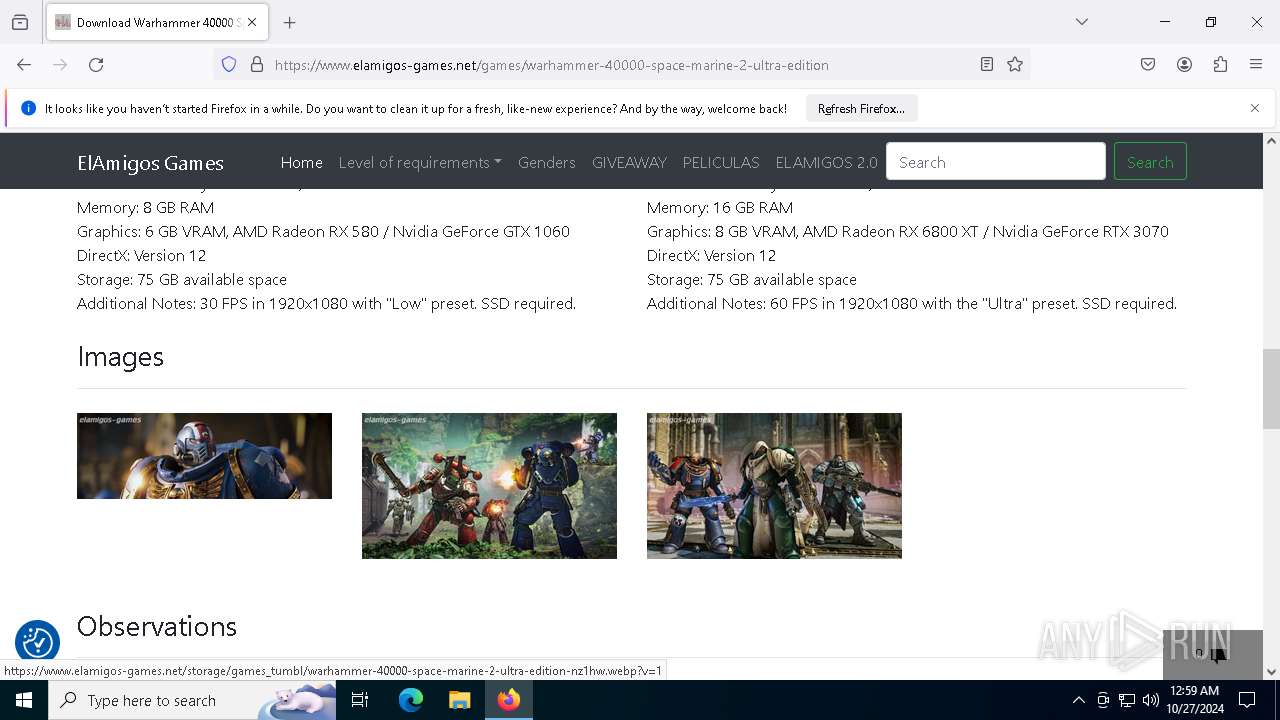1280x720 pixels.
Task: Open Firefox account menu
Action: pos(1184,65)
